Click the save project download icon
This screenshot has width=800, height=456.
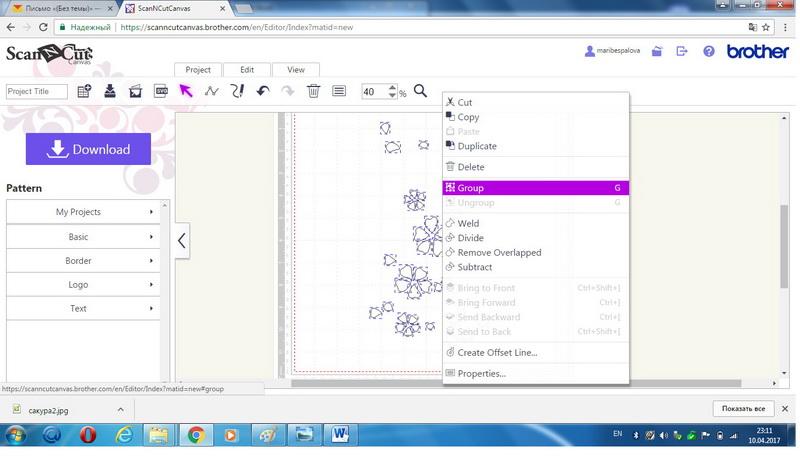[x=110, y=91]
